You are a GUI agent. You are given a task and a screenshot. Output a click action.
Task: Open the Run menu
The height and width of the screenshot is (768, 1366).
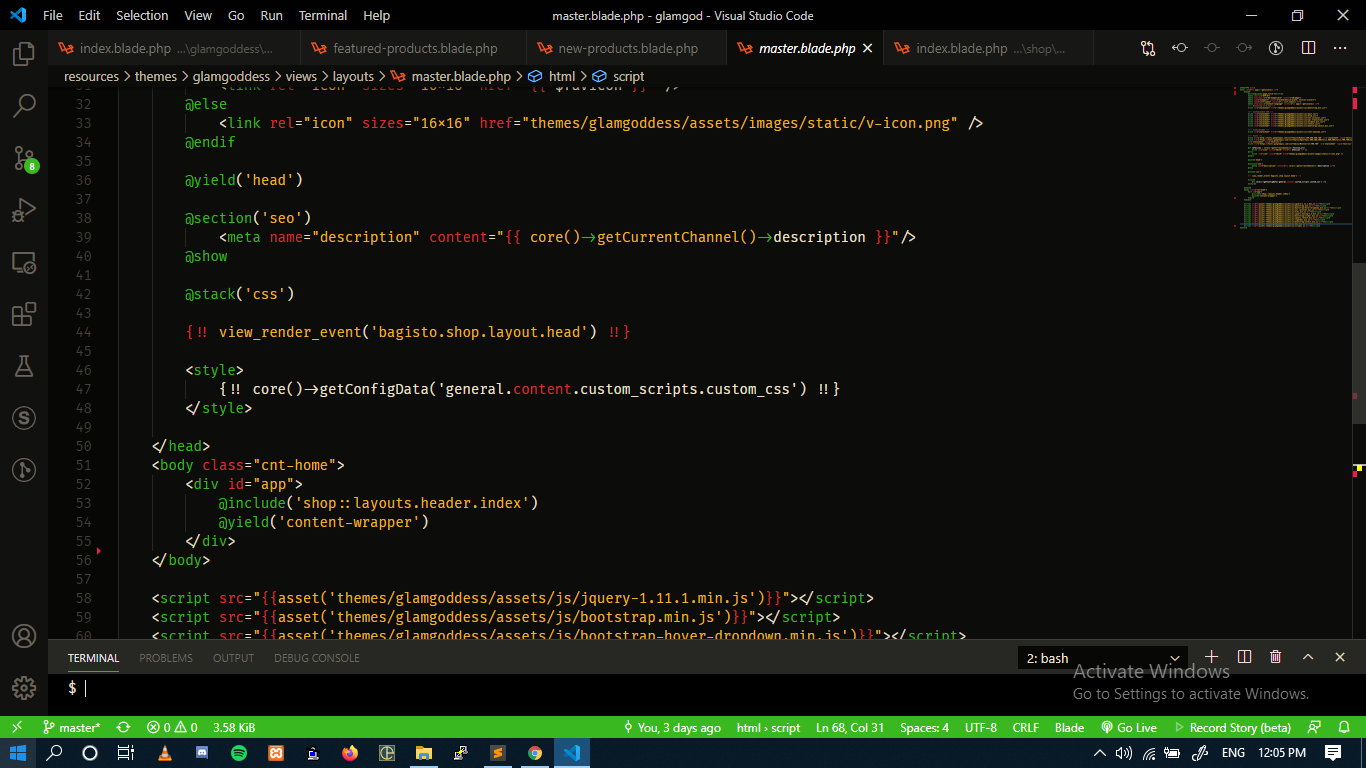(x=271, y=15)
